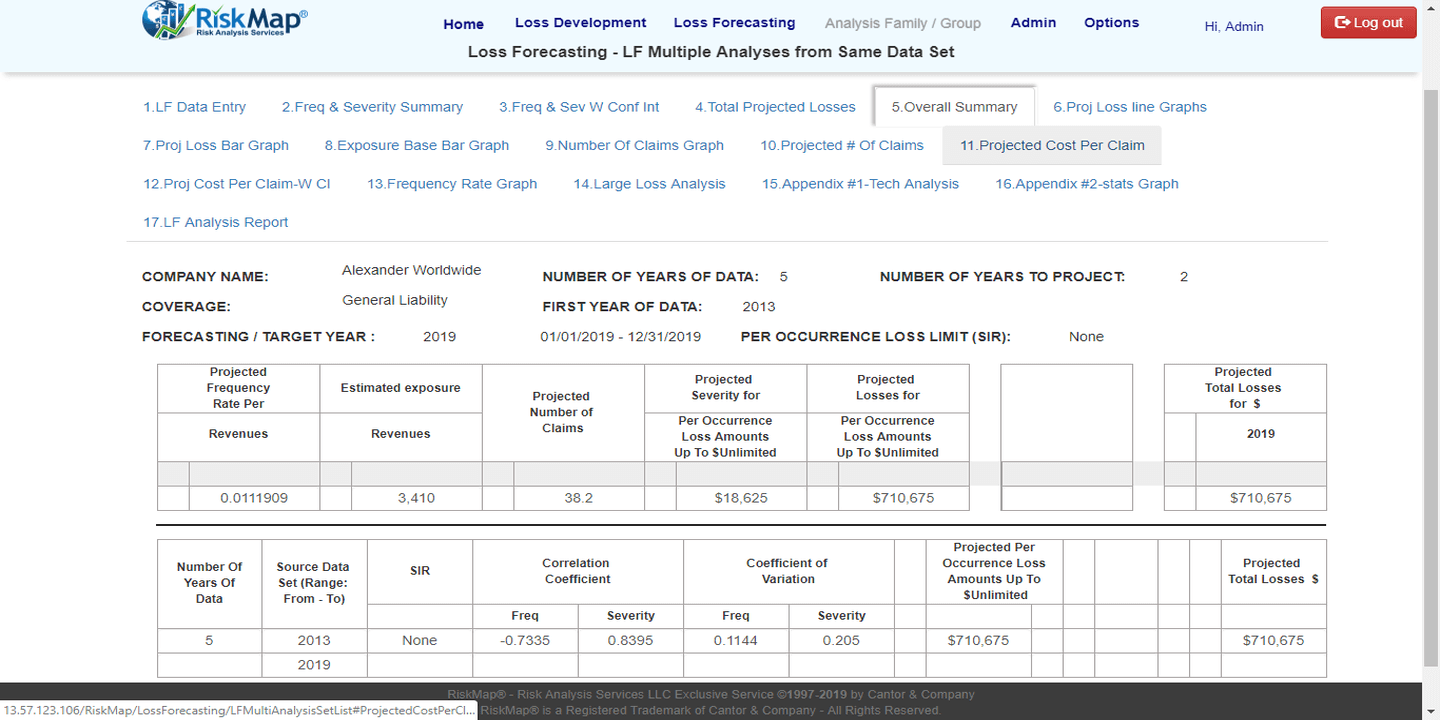The image size is (1440, 720).
Task: Switch to 1.LF Data Entry tab
Action: pos(194,107)
